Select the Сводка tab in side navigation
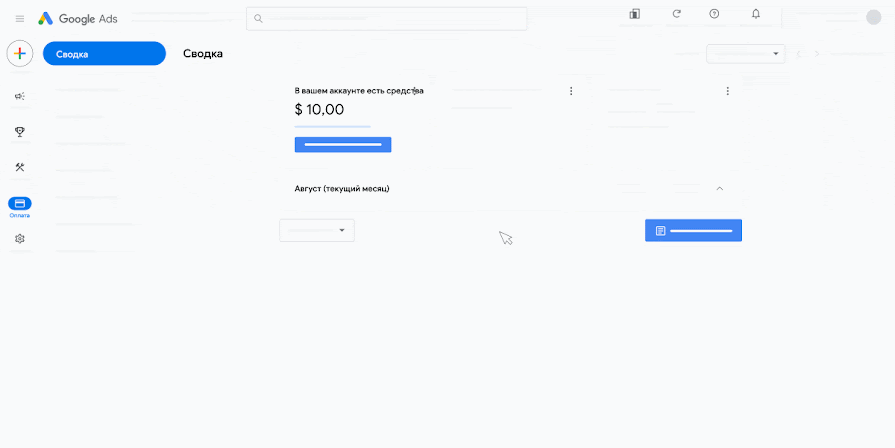 click(104, 54)
